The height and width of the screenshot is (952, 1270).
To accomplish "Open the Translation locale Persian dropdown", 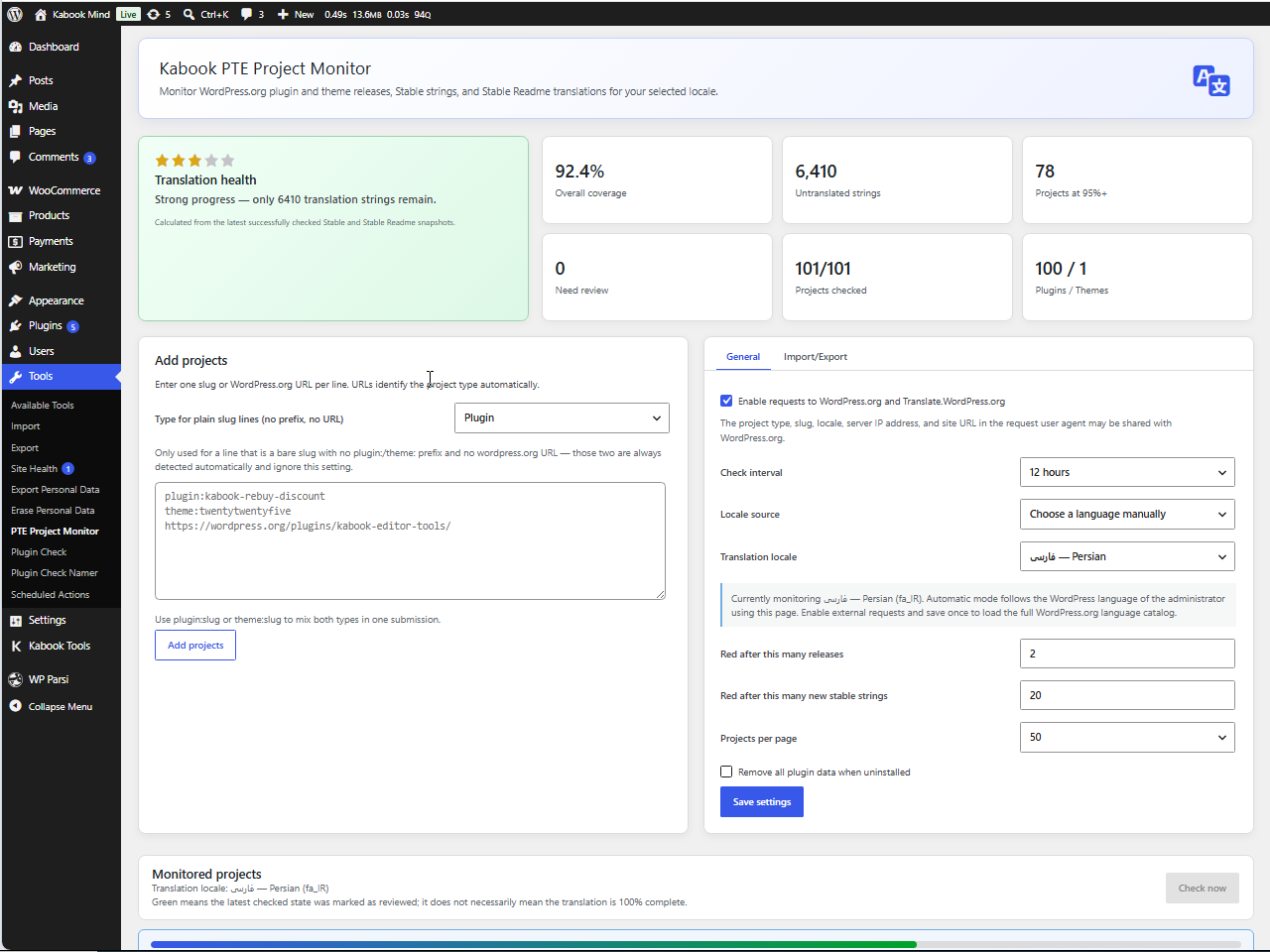I will tap(1127, 556).
